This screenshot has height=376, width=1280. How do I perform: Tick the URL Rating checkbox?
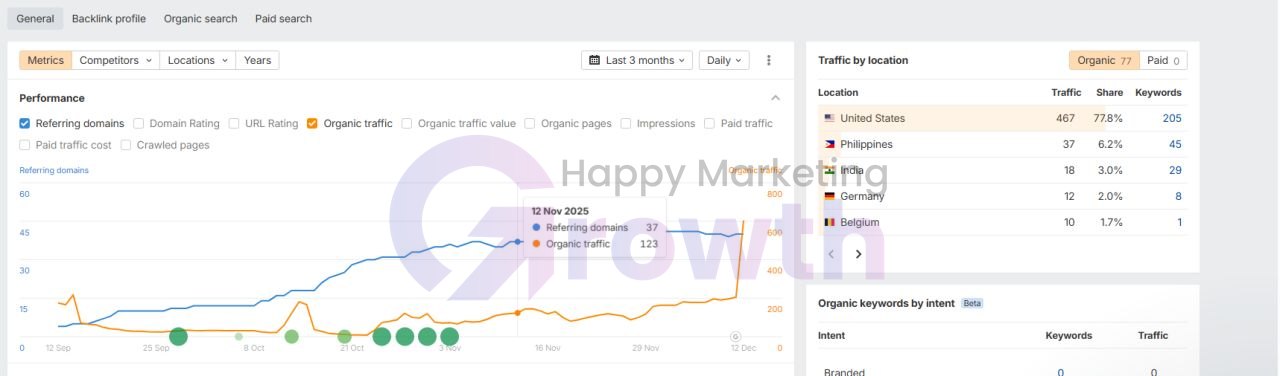pyautogui.click(x=234, y=123)
